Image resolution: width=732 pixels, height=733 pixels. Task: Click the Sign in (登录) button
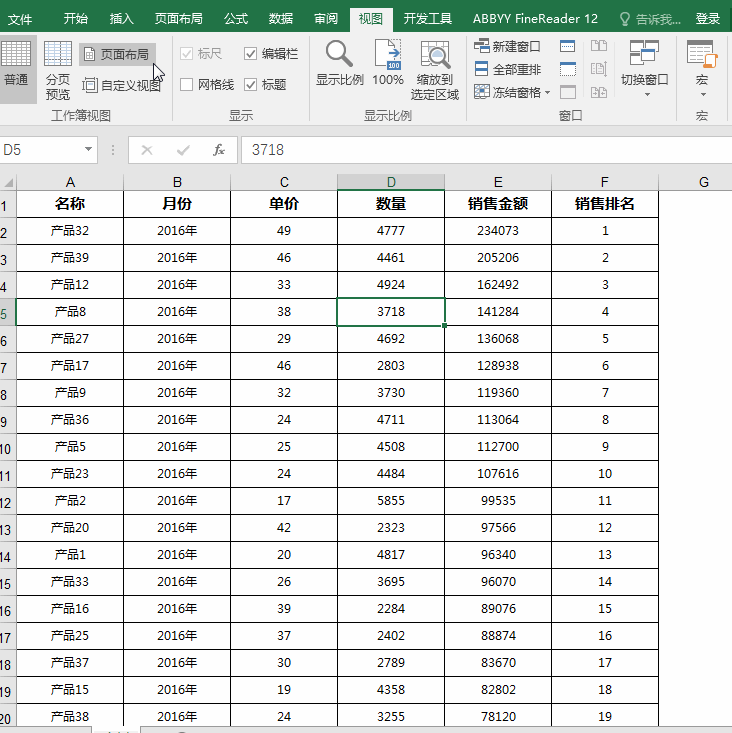point(707,18)
